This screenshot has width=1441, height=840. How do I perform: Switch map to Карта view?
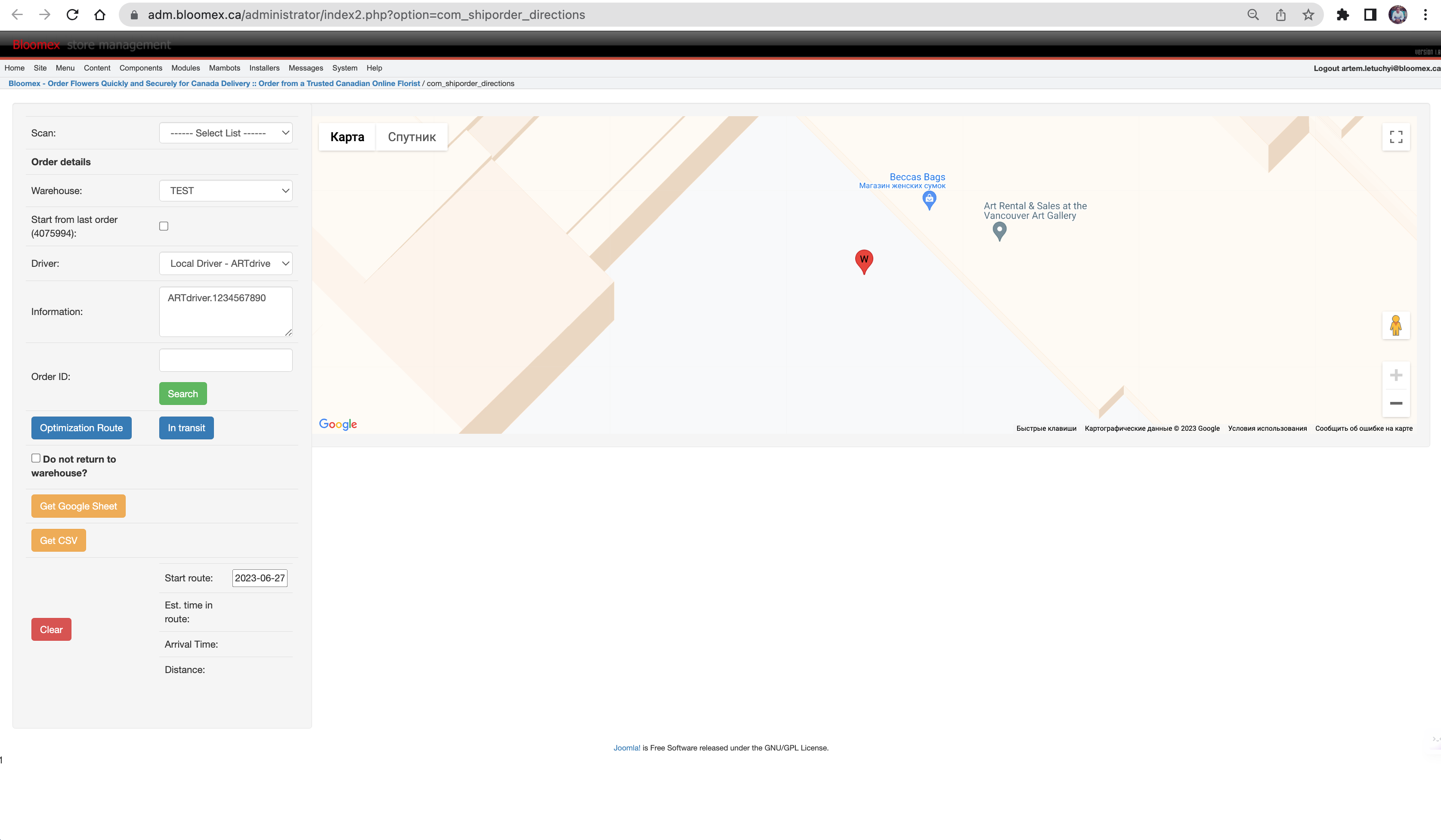tap(347, 137)
